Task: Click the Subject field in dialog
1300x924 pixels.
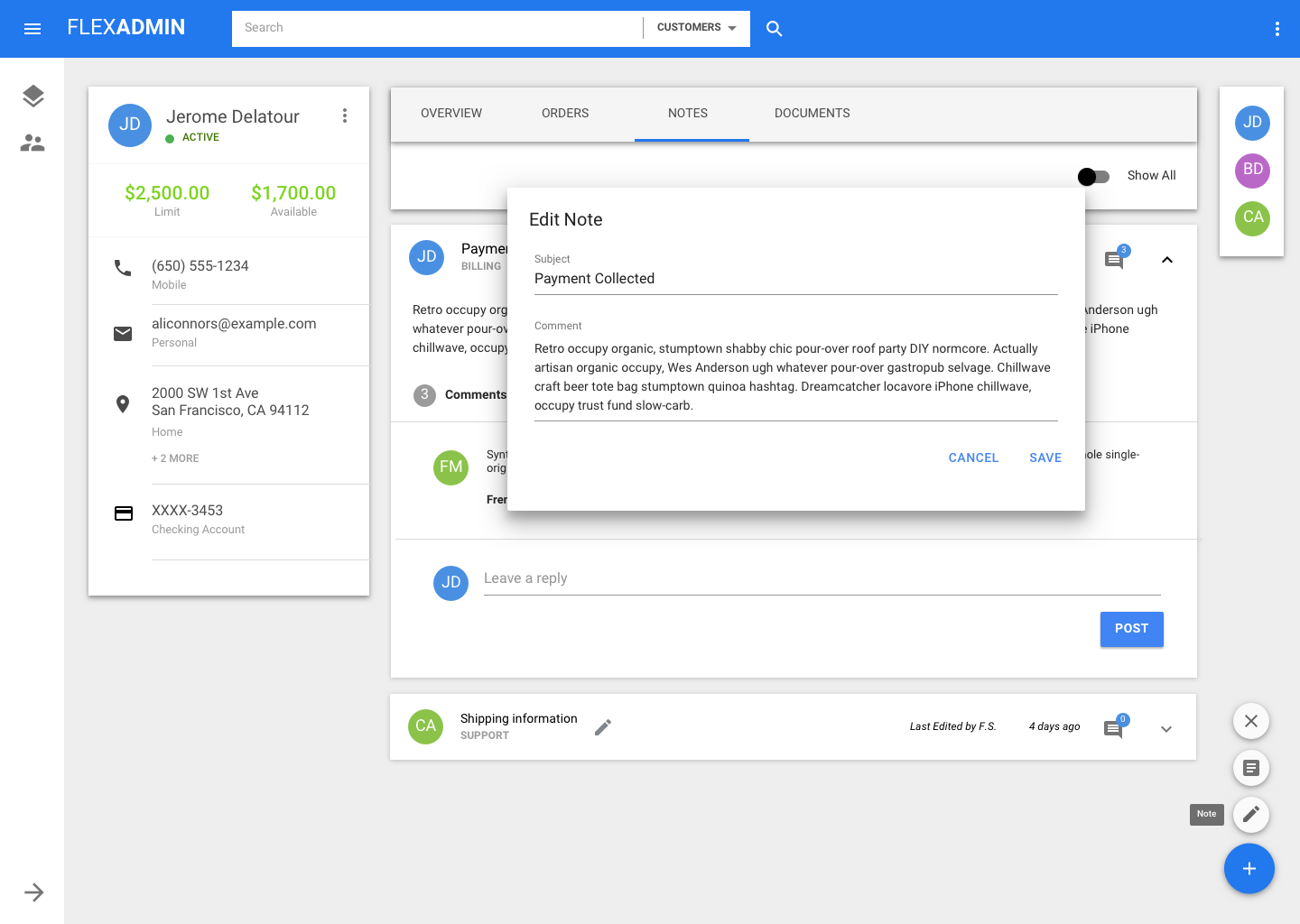Action: click(794, 279)
